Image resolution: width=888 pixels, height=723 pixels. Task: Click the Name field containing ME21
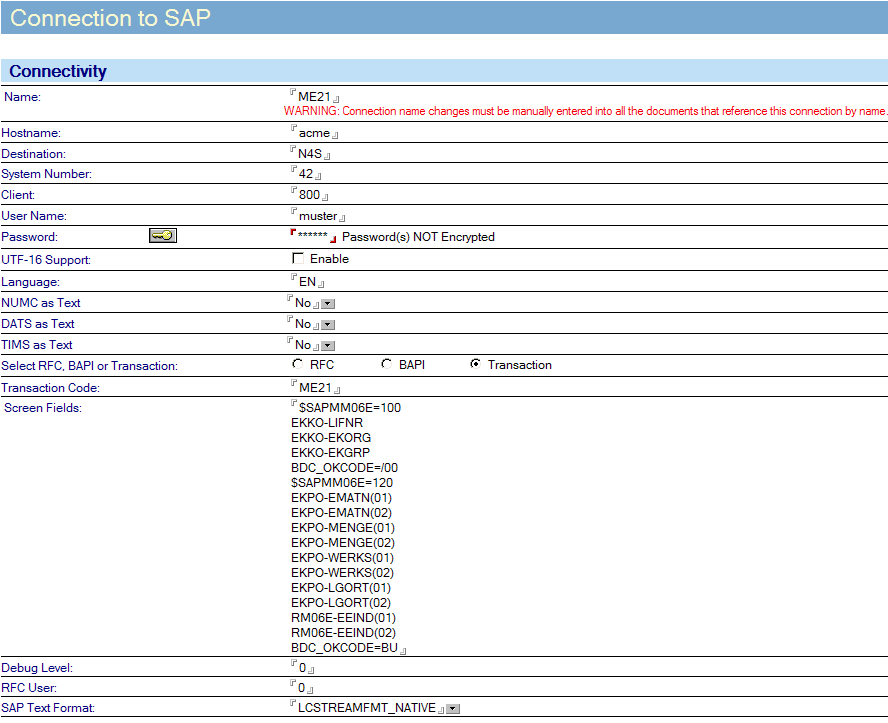pyautogui.click(x=314, y=97)
